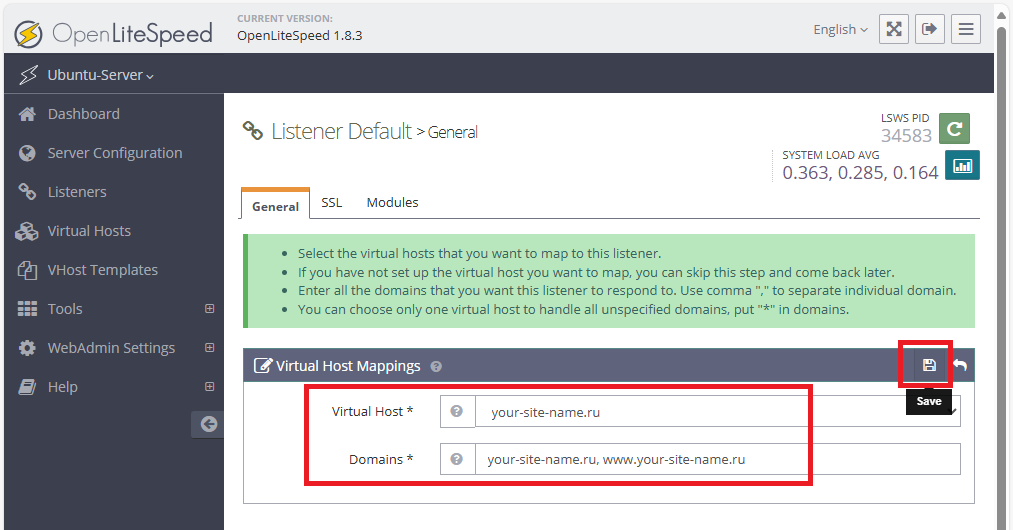Click the back arrow beside Save
This screenshot has width=1013, height=530.
pyautogui.click(x=960, y=365)
